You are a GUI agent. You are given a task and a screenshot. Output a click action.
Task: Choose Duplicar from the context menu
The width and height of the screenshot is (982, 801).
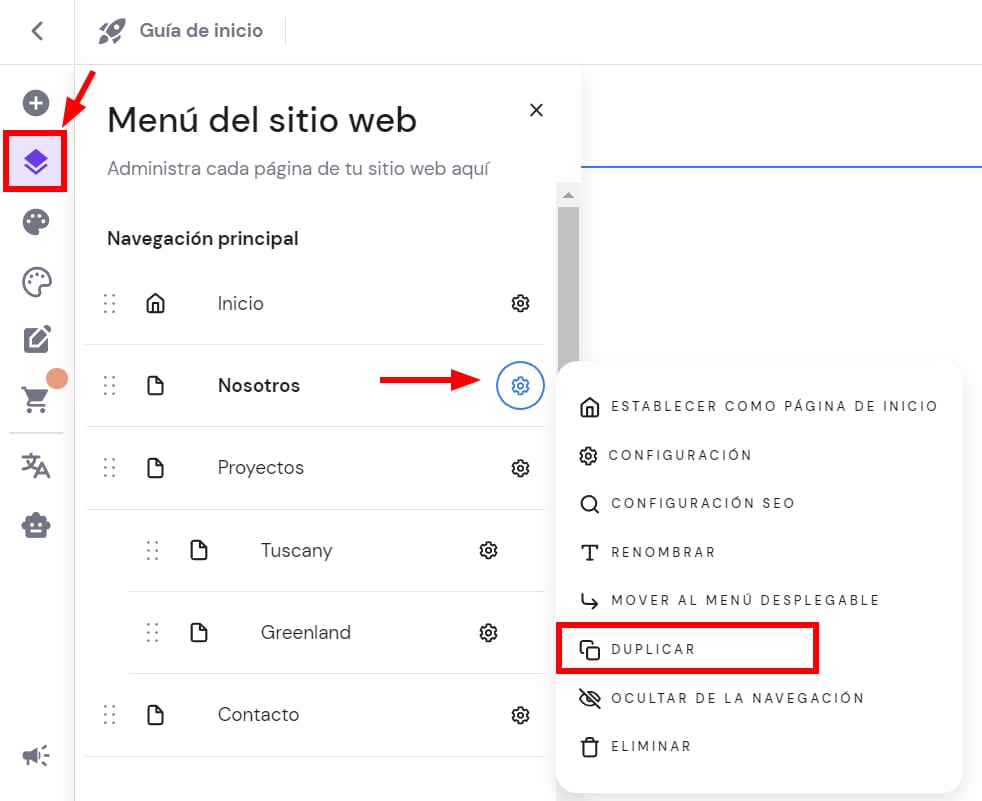(653, 650)
